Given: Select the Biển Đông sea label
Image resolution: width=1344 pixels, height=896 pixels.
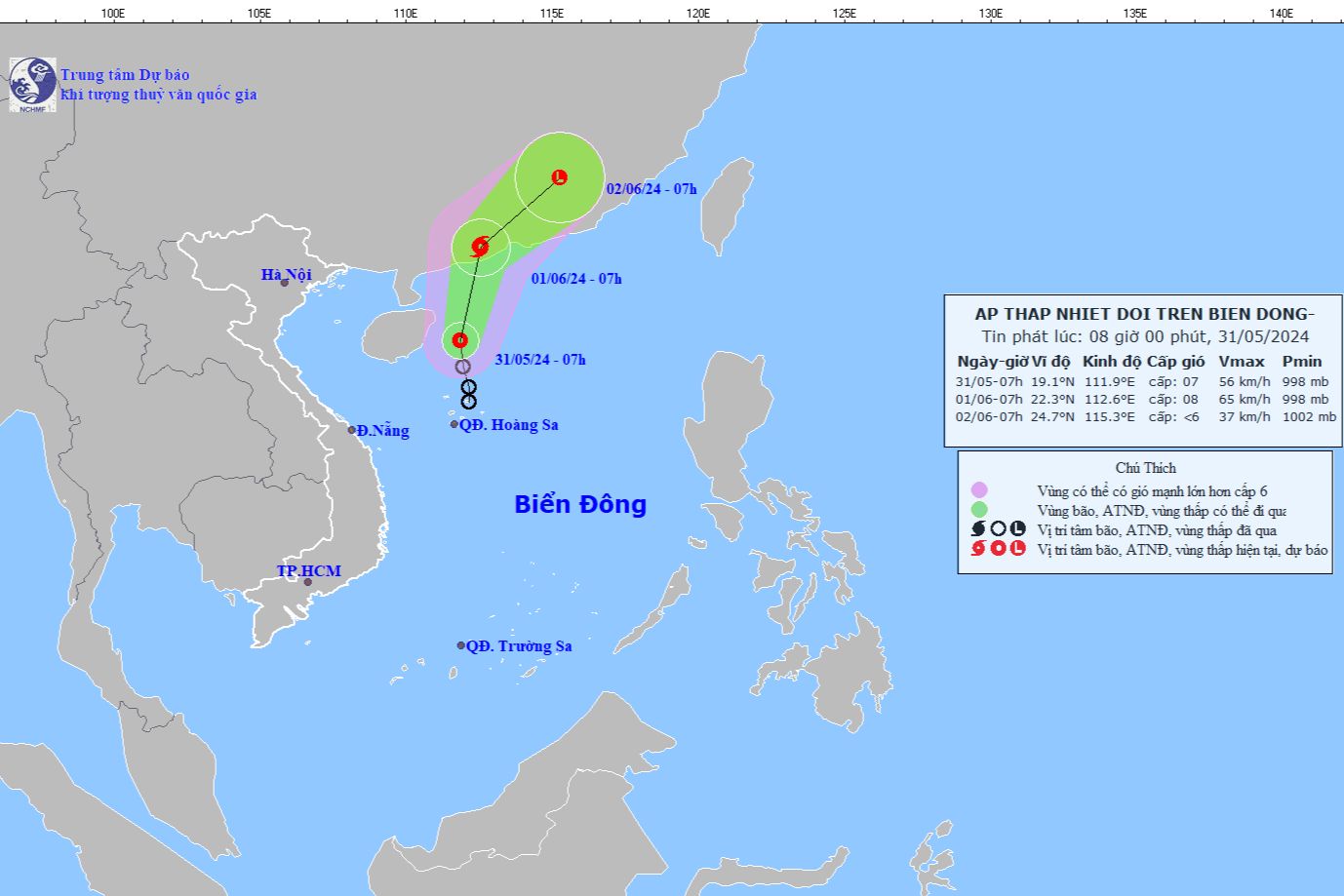Looking at the screenshot, I should (x=580, y=504).
